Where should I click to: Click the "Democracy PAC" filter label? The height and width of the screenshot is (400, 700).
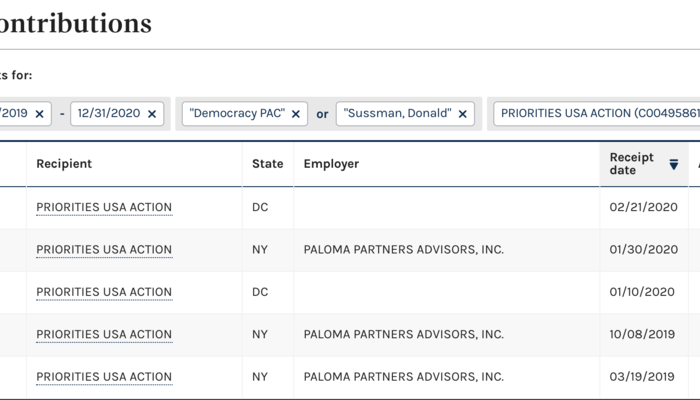pyautogui.click(x=236, y=114)
